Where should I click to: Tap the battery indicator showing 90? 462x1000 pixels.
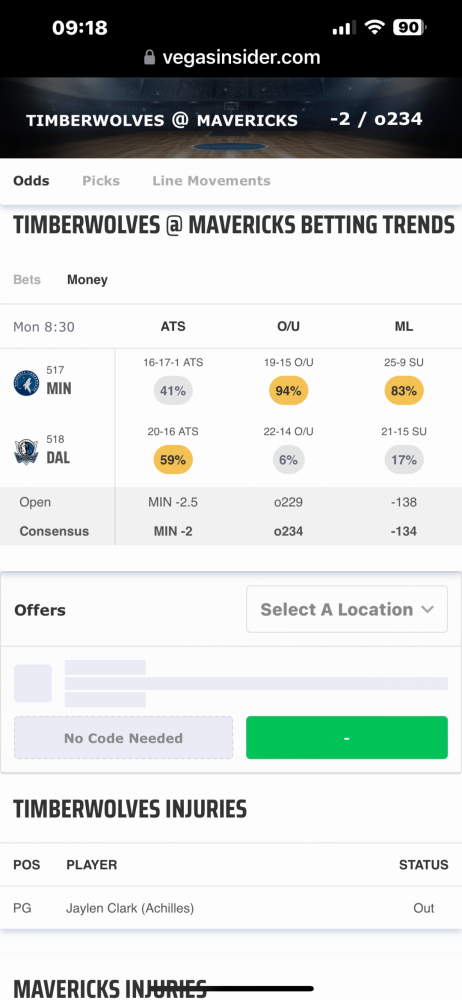coord(410,27)
